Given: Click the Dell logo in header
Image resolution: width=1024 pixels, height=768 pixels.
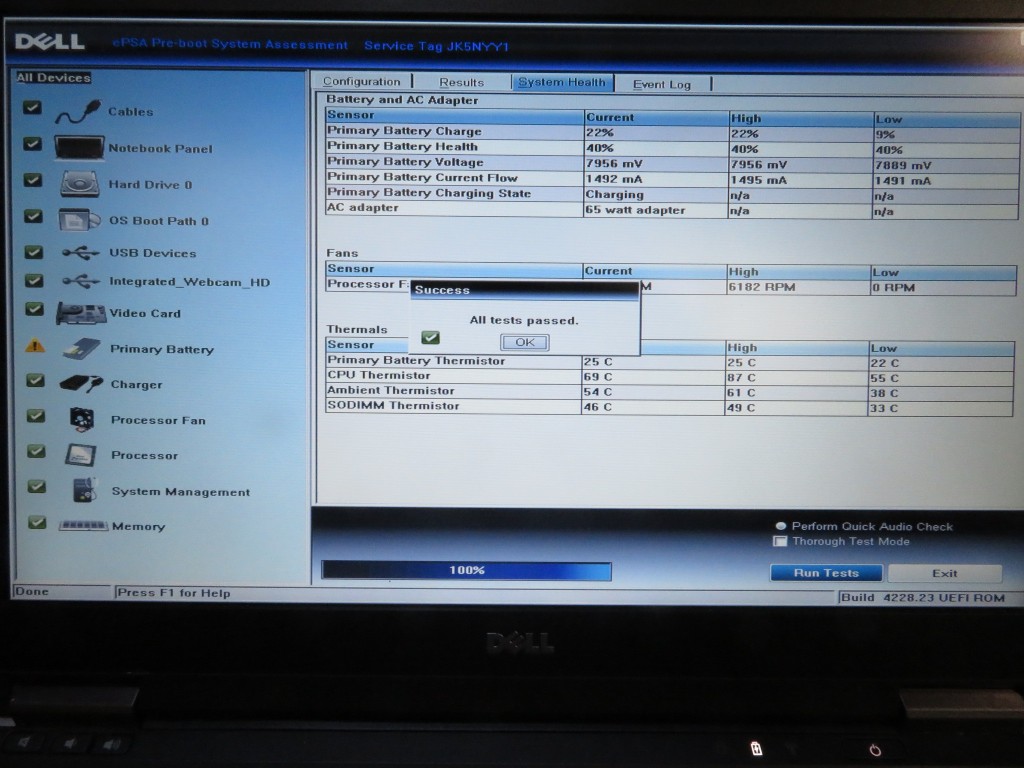Looking at the screenshot, I should tap(50, 42).
